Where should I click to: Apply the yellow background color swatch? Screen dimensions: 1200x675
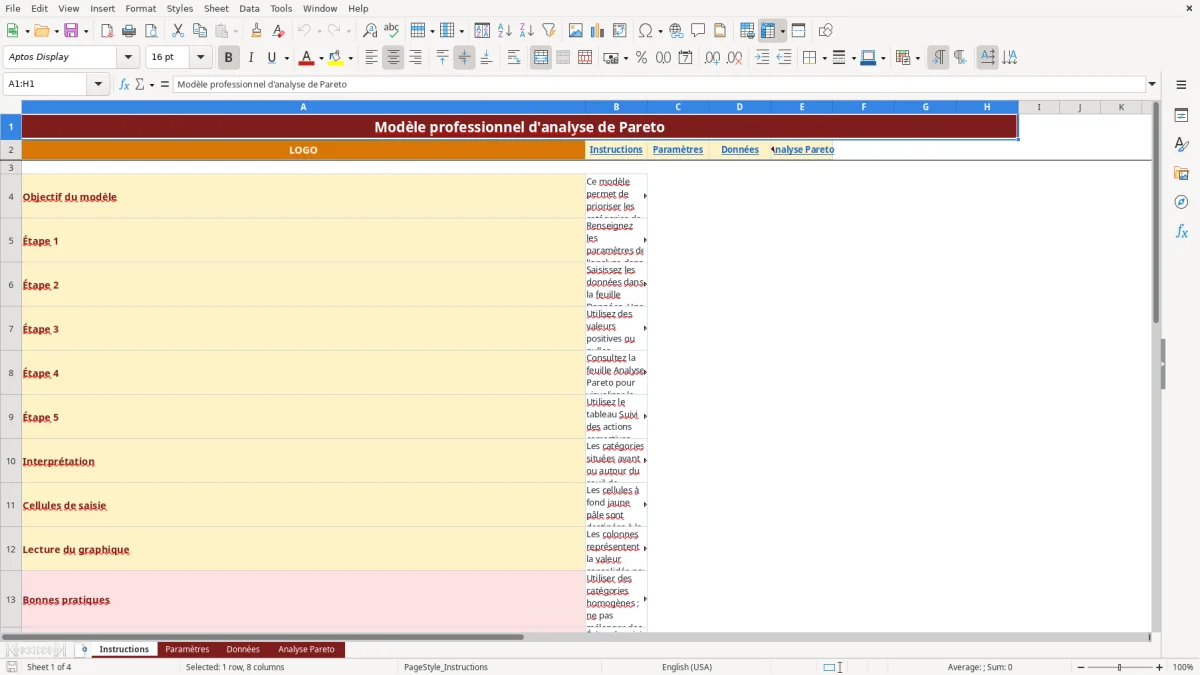(x=335, y=58)
